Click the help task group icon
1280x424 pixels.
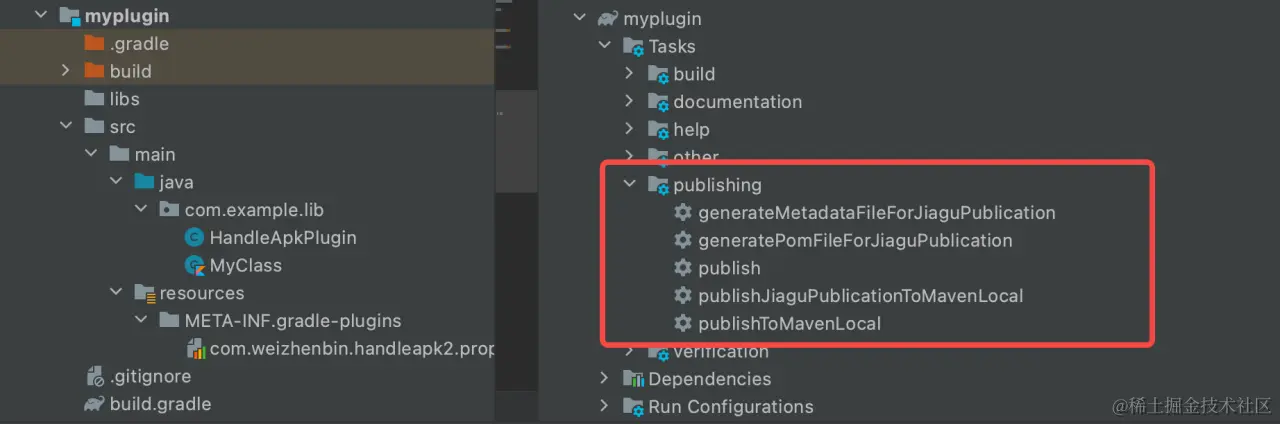pyautogui.click(x=658, y=130)
